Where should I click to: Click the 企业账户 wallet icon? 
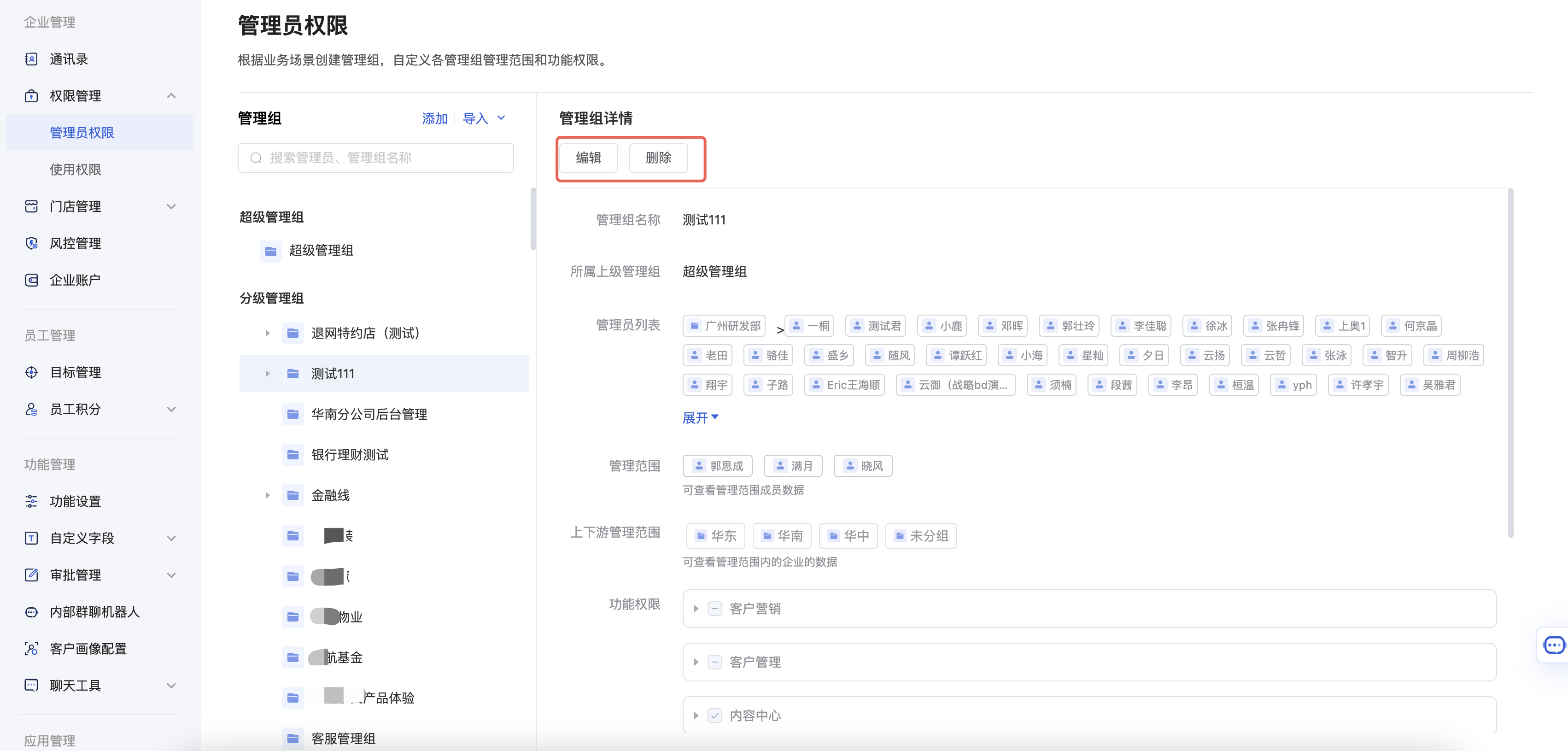[31, 280]
